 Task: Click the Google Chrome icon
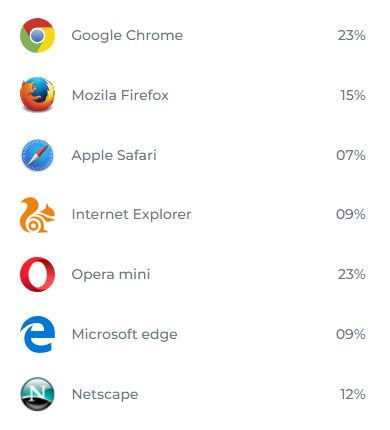[x=37, y=35]
